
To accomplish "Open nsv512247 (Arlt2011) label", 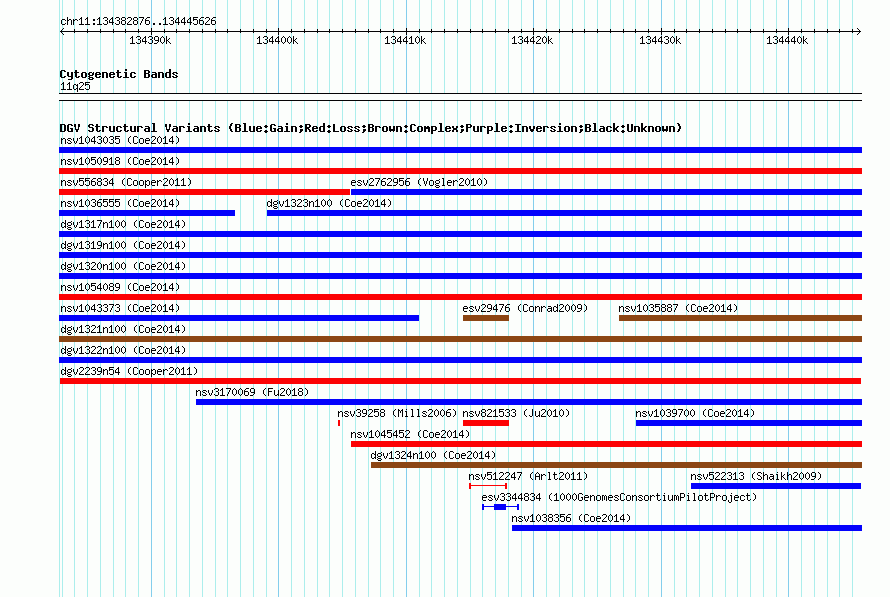I will tap(528, 476).
